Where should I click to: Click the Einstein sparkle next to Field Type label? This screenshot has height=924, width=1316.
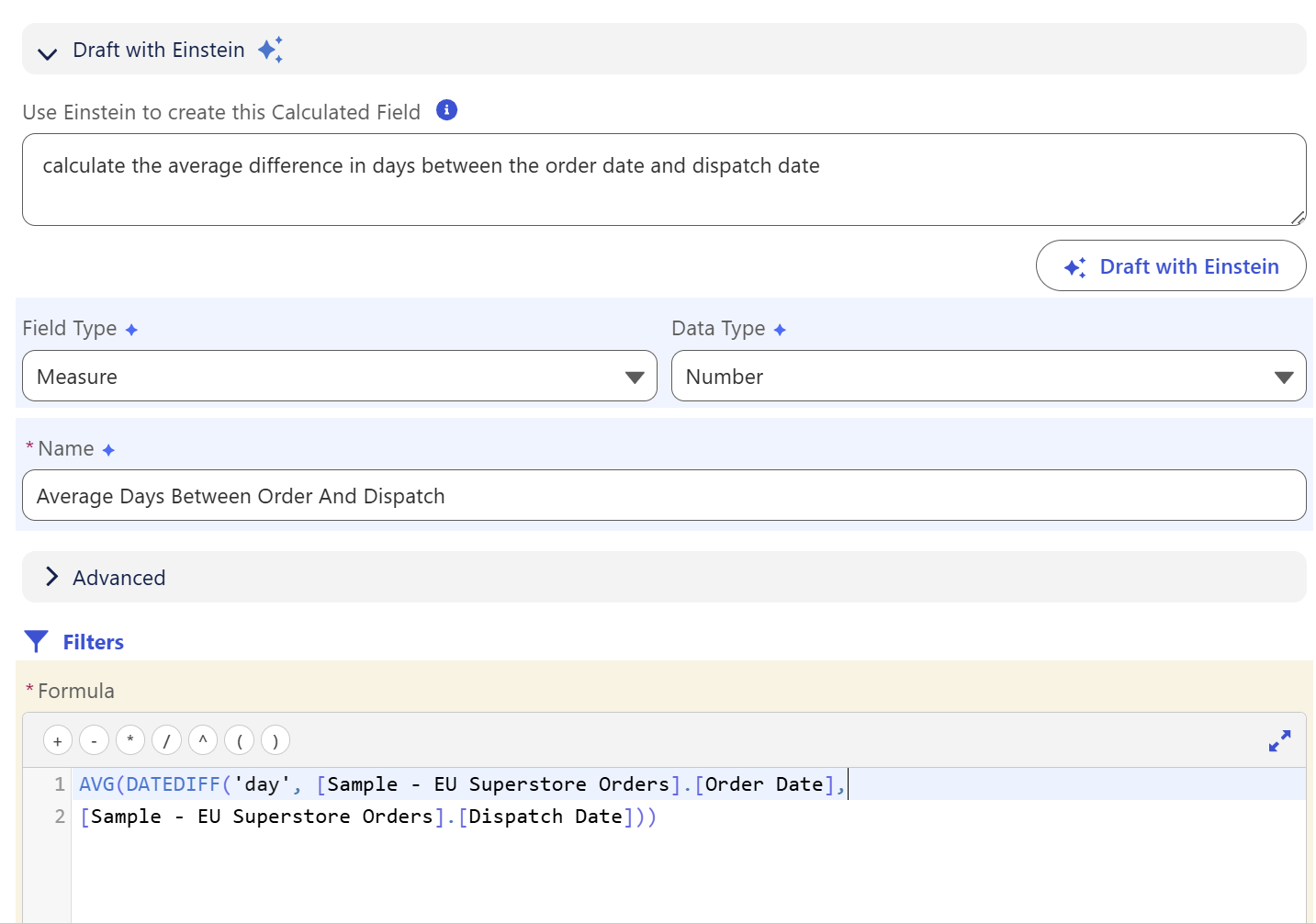(131, 330)
